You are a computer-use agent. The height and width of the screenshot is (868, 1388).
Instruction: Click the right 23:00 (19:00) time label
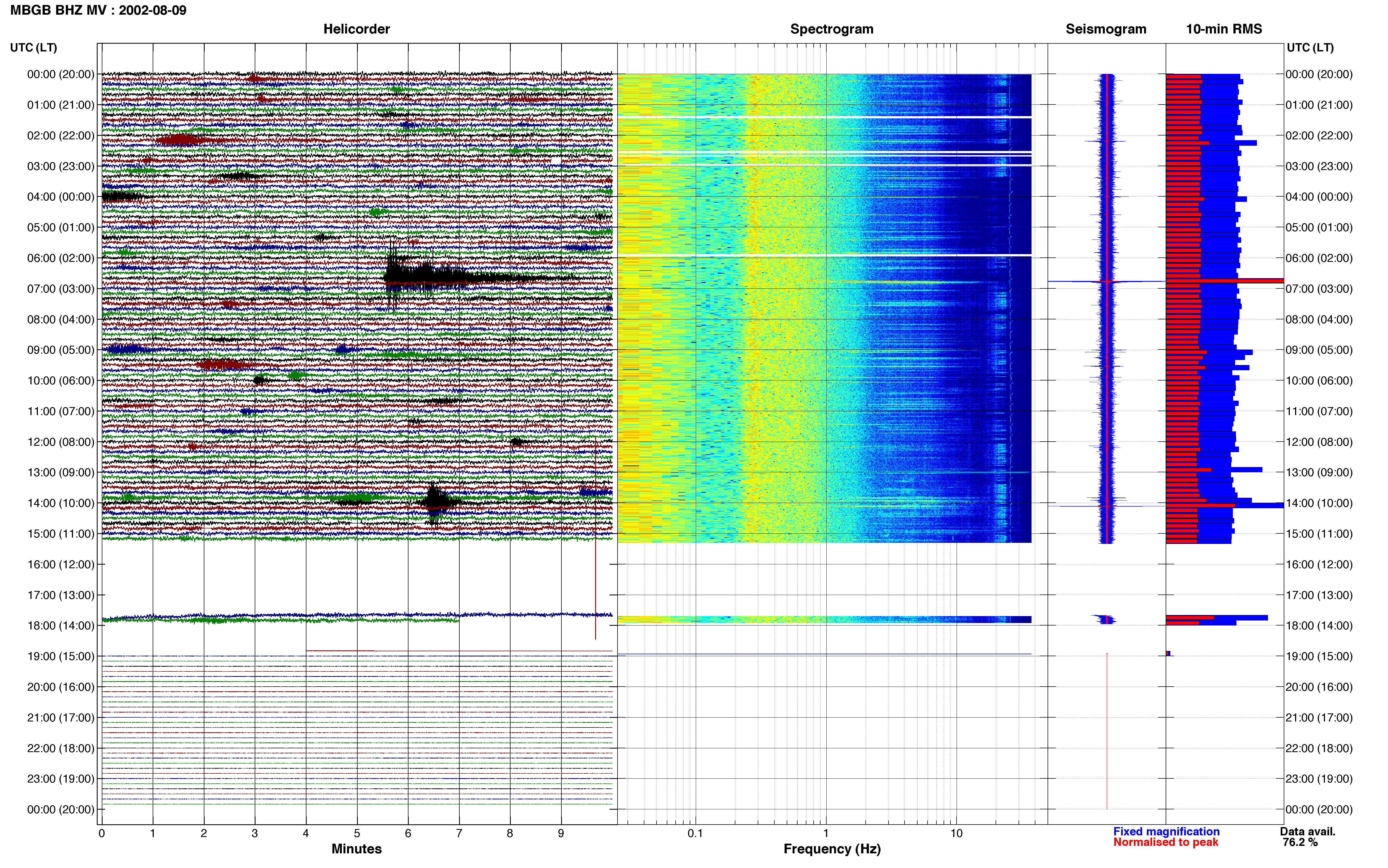coord(1319,778)
